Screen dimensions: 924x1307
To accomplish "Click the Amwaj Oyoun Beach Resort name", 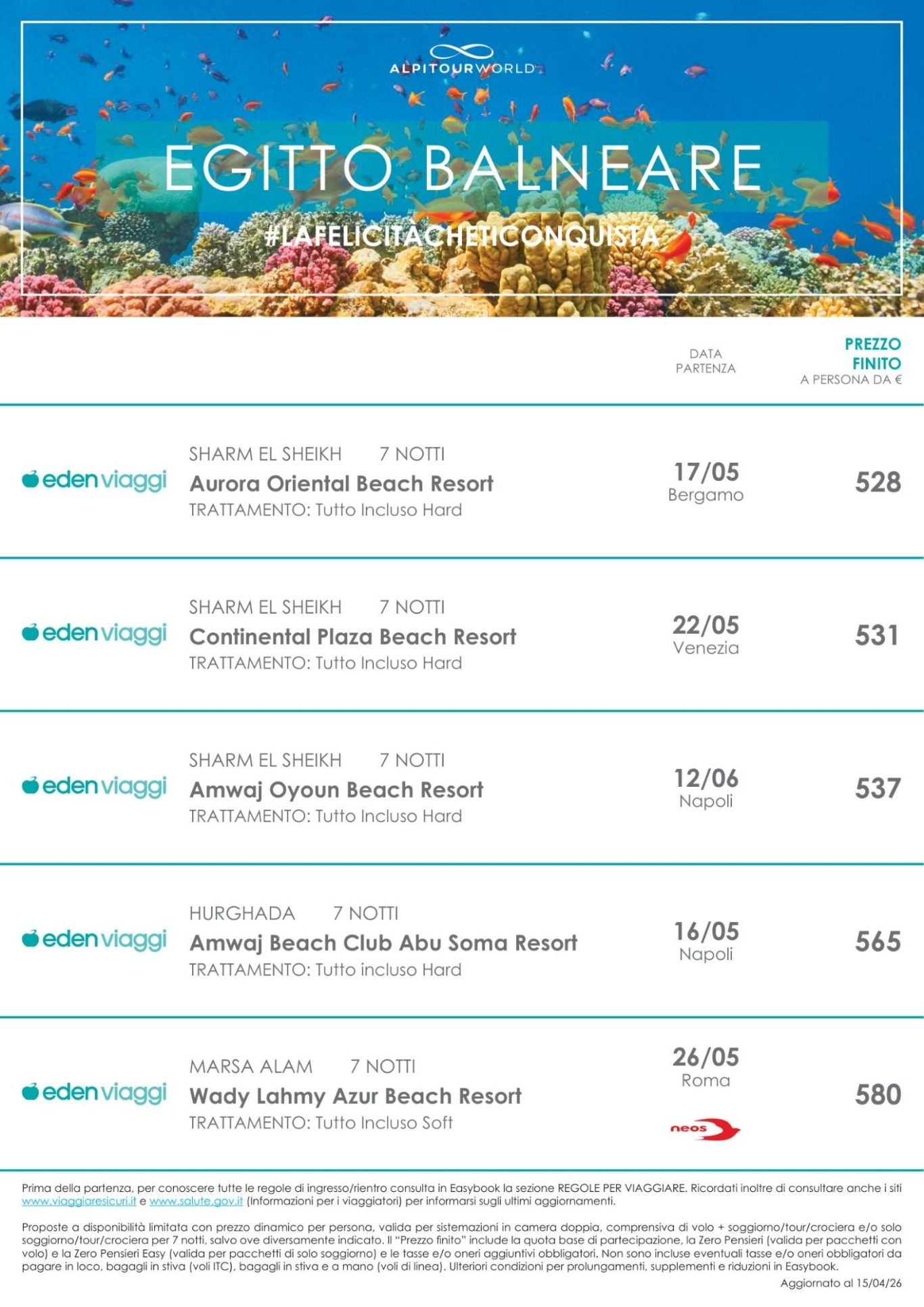I will [x=336, y=789].
